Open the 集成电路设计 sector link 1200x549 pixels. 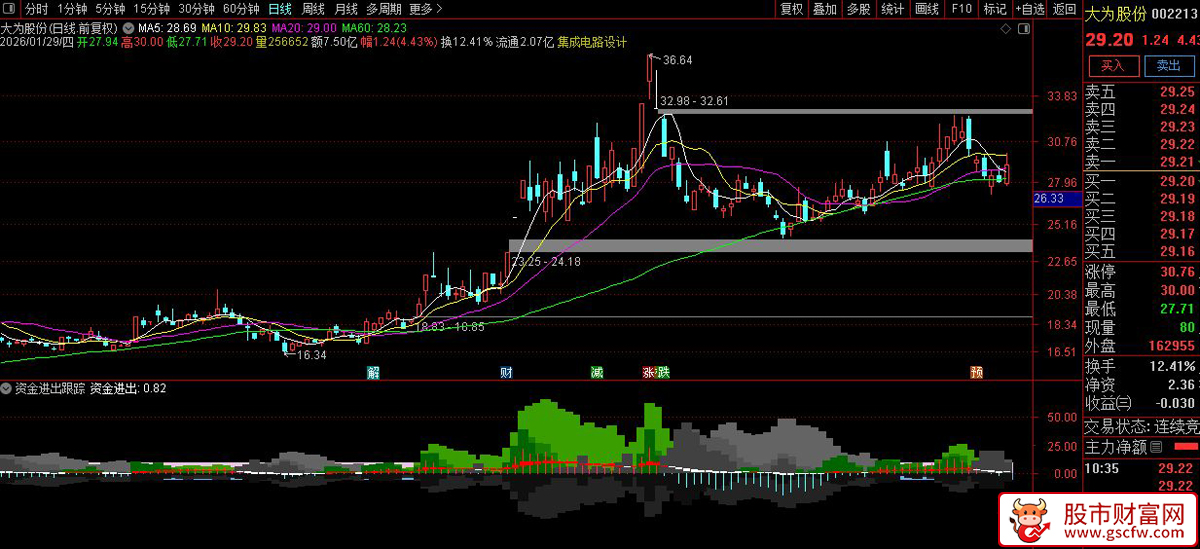[x=592, y=42]
